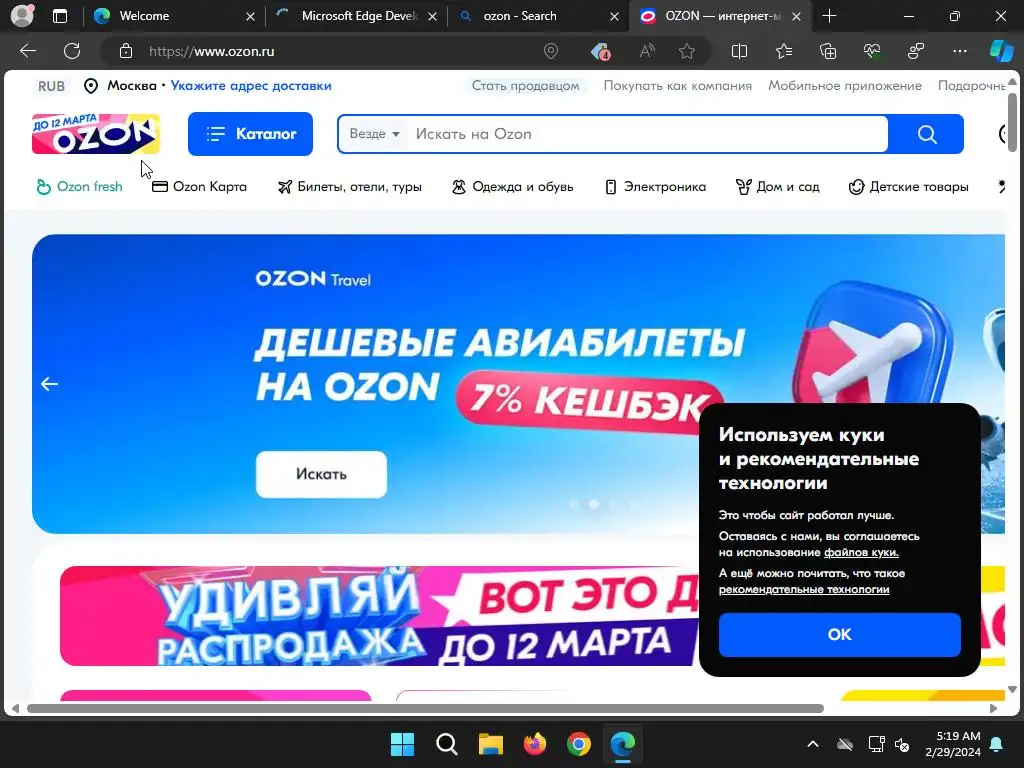This screenshot has width=1024, height=768.
Task: Open Edge Settings and more menu
Action: (x=959, y=51)
